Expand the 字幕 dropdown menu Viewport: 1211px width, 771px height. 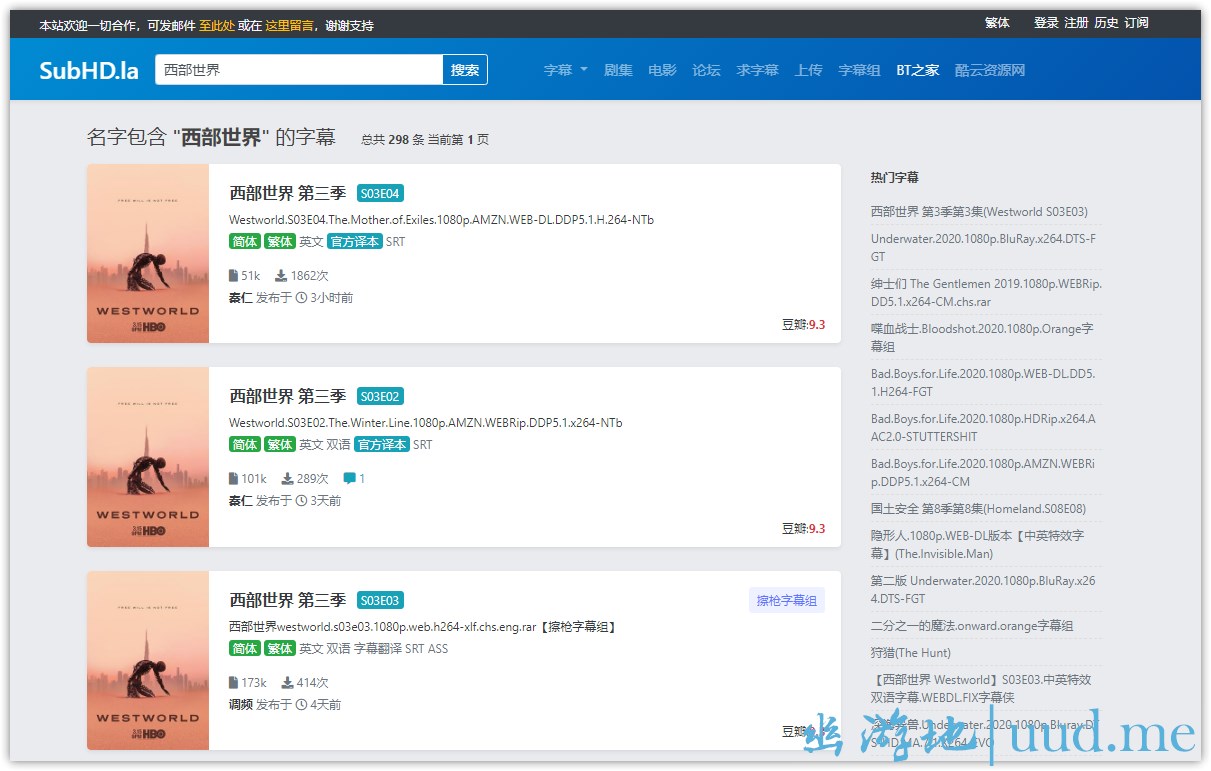(565, 70)
